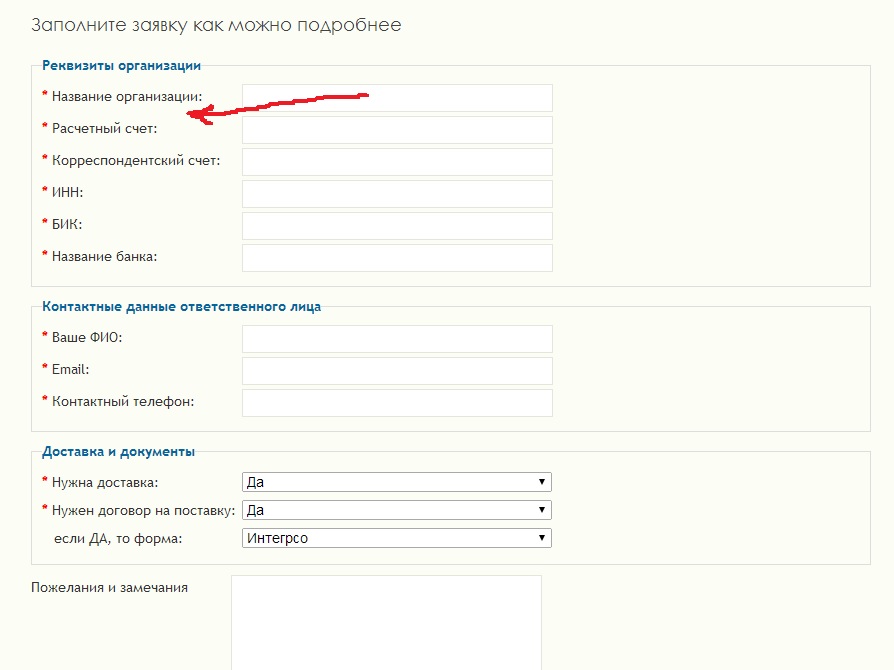The image size is (894, 670).
Task: Select the Контактный телефон field
Action: [397, 403]
